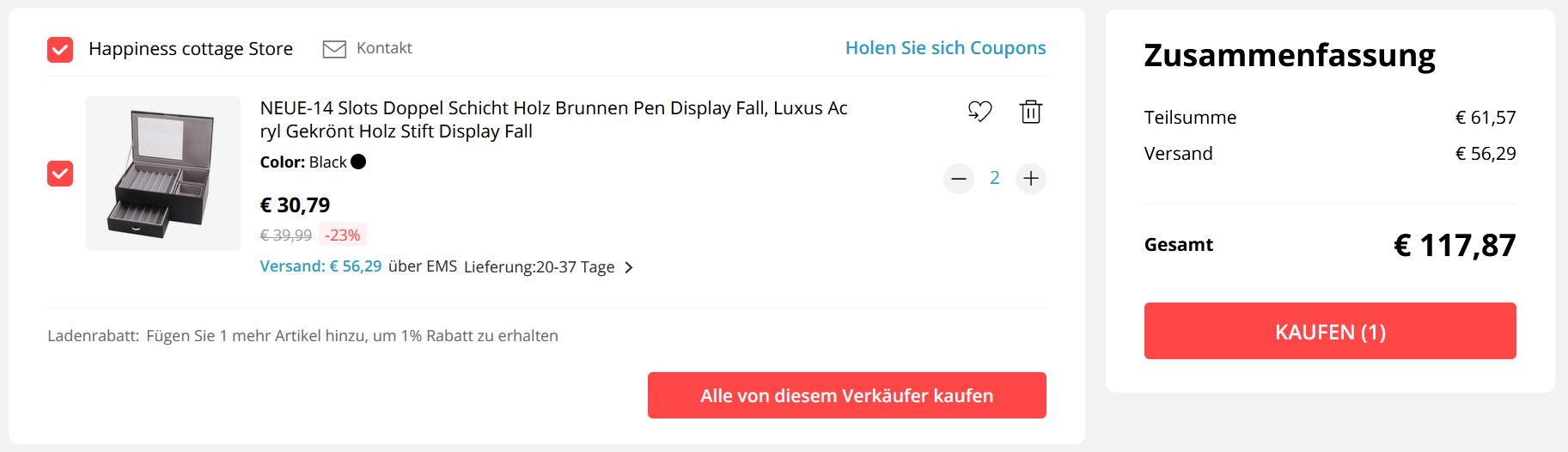Click Alle von diesem Verkäufer kaufen
Screen dimensions: 1568x452
pyautogui.click(x=847, y=395)
